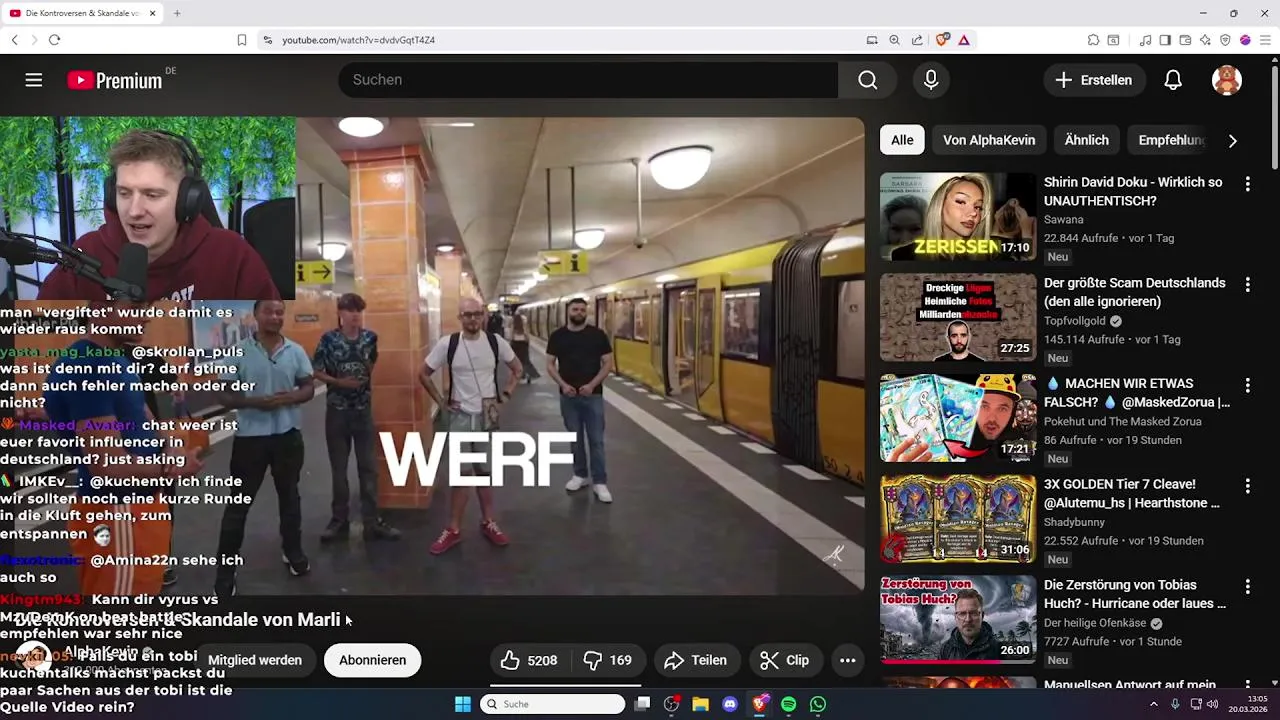The width and height of the screenshot is (1280, 720).
Task: Select the Von AlphaKevin filter chip
Action: (989, 140)
